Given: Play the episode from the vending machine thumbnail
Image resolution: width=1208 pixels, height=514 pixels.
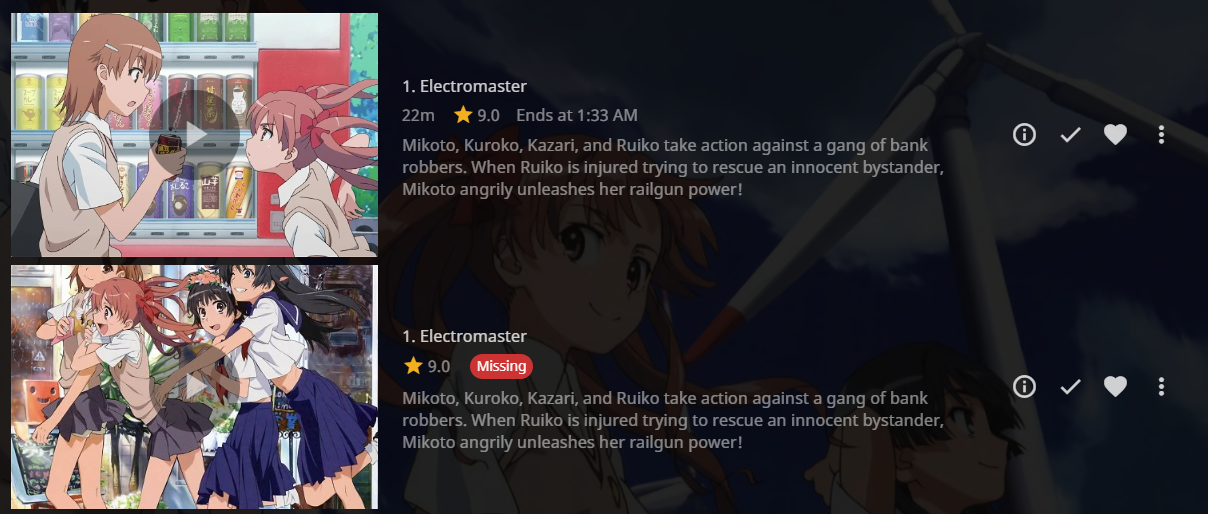Looking at the screenshot, I should tap(194, 134).
